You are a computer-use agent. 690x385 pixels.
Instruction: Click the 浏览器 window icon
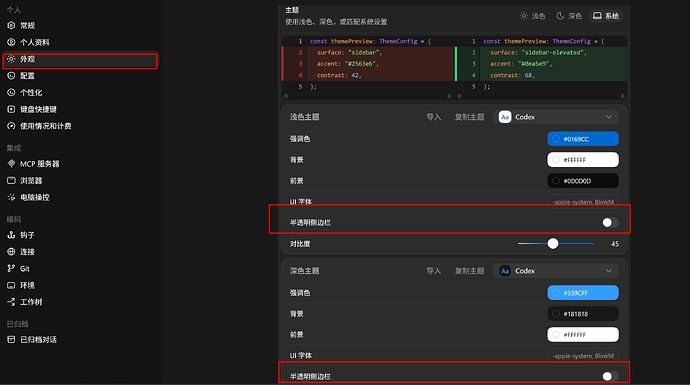pos(11,180)
